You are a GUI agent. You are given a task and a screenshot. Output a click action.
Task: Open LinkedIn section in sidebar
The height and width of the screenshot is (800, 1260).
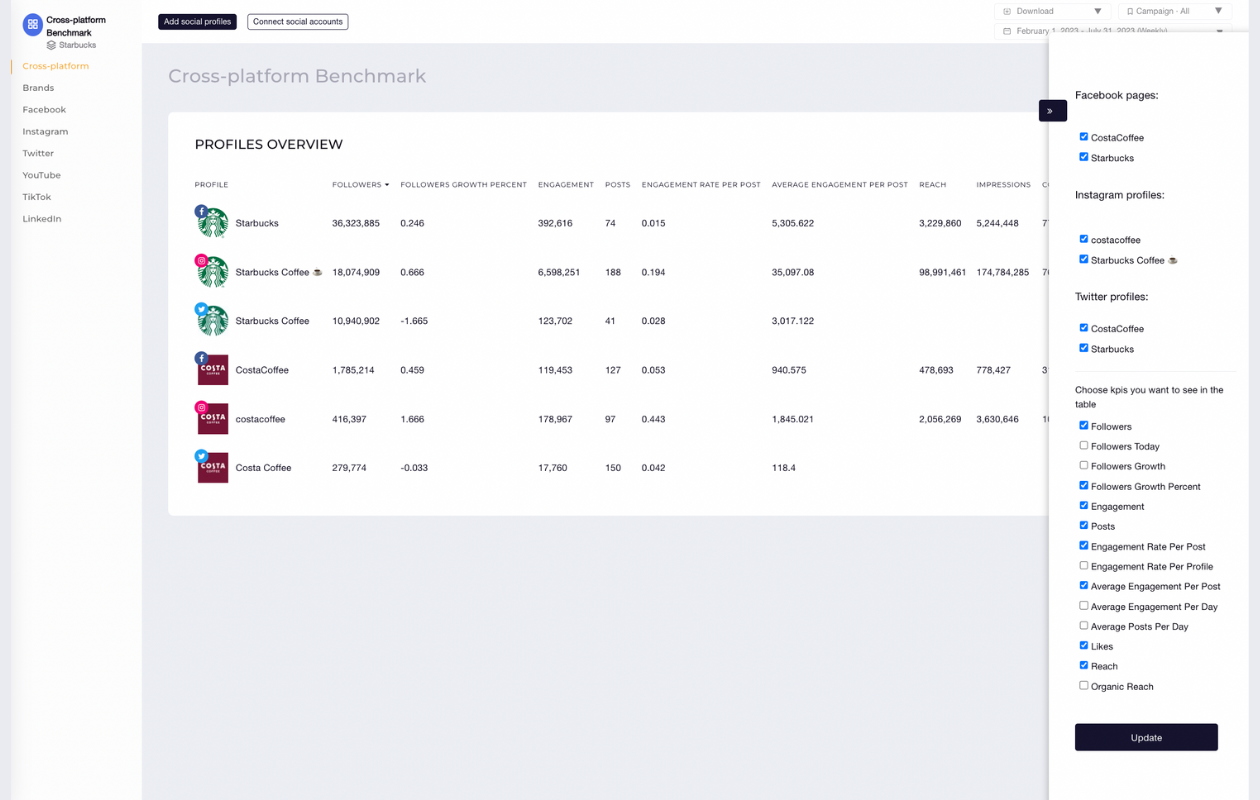pyautogui.click(x=42, y=219)
